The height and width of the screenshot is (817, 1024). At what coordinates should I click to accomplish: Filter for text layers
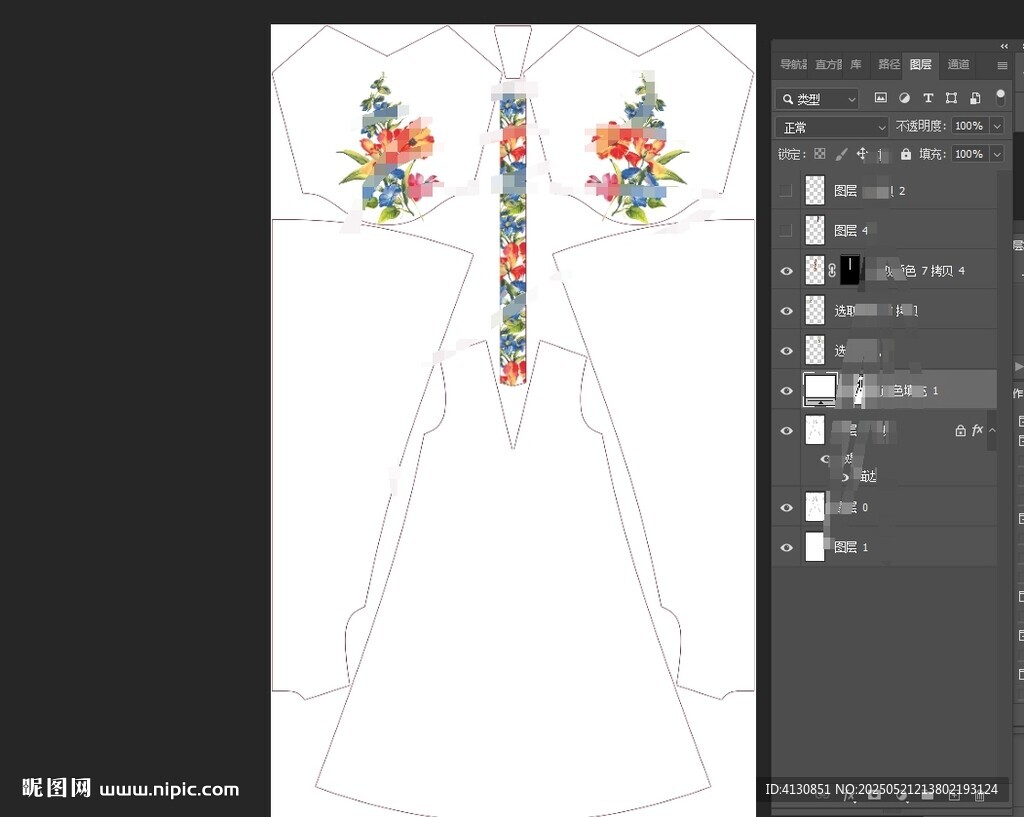pos(928,98)
